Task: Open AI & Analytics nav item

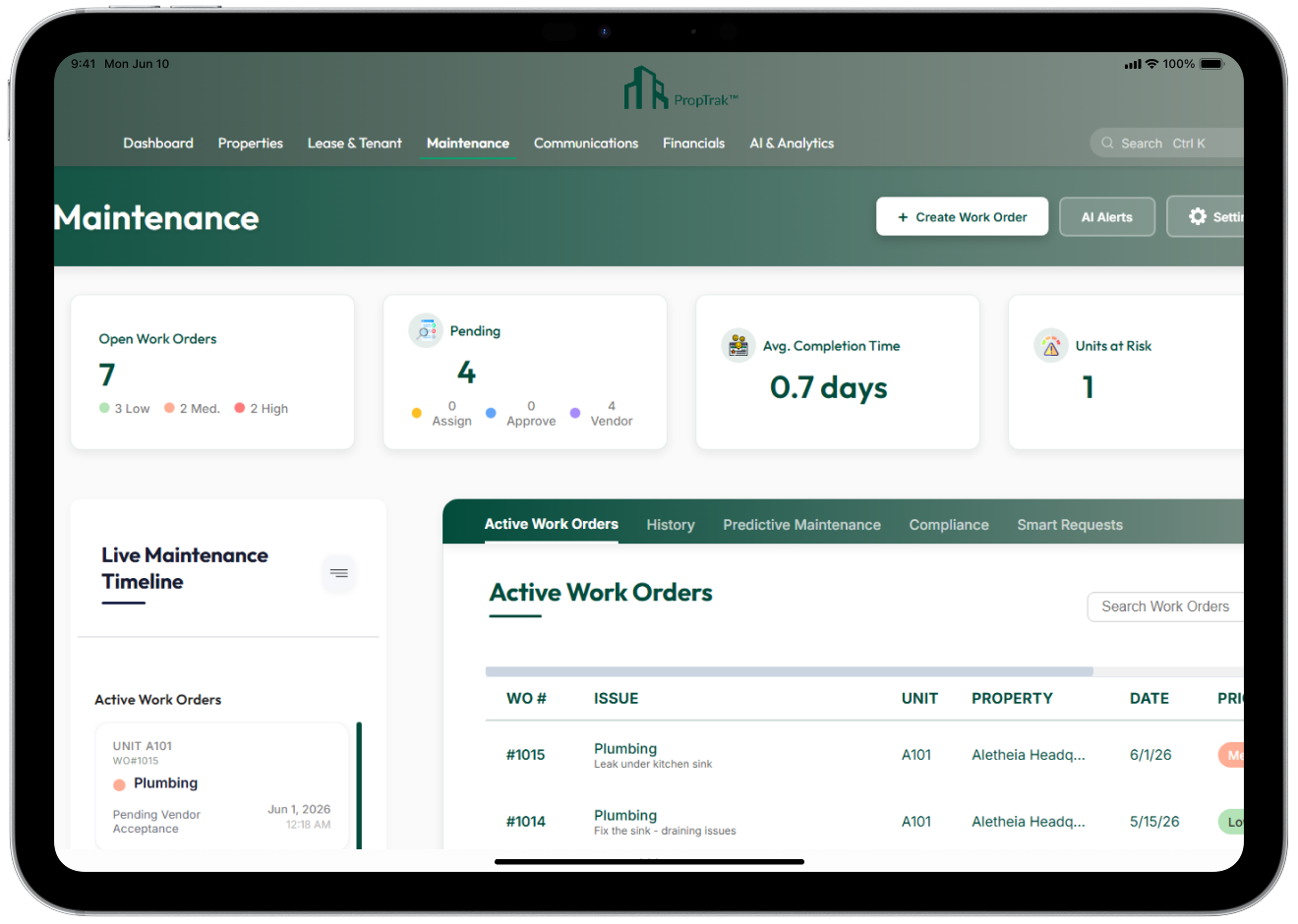Action: click(792, 144)
